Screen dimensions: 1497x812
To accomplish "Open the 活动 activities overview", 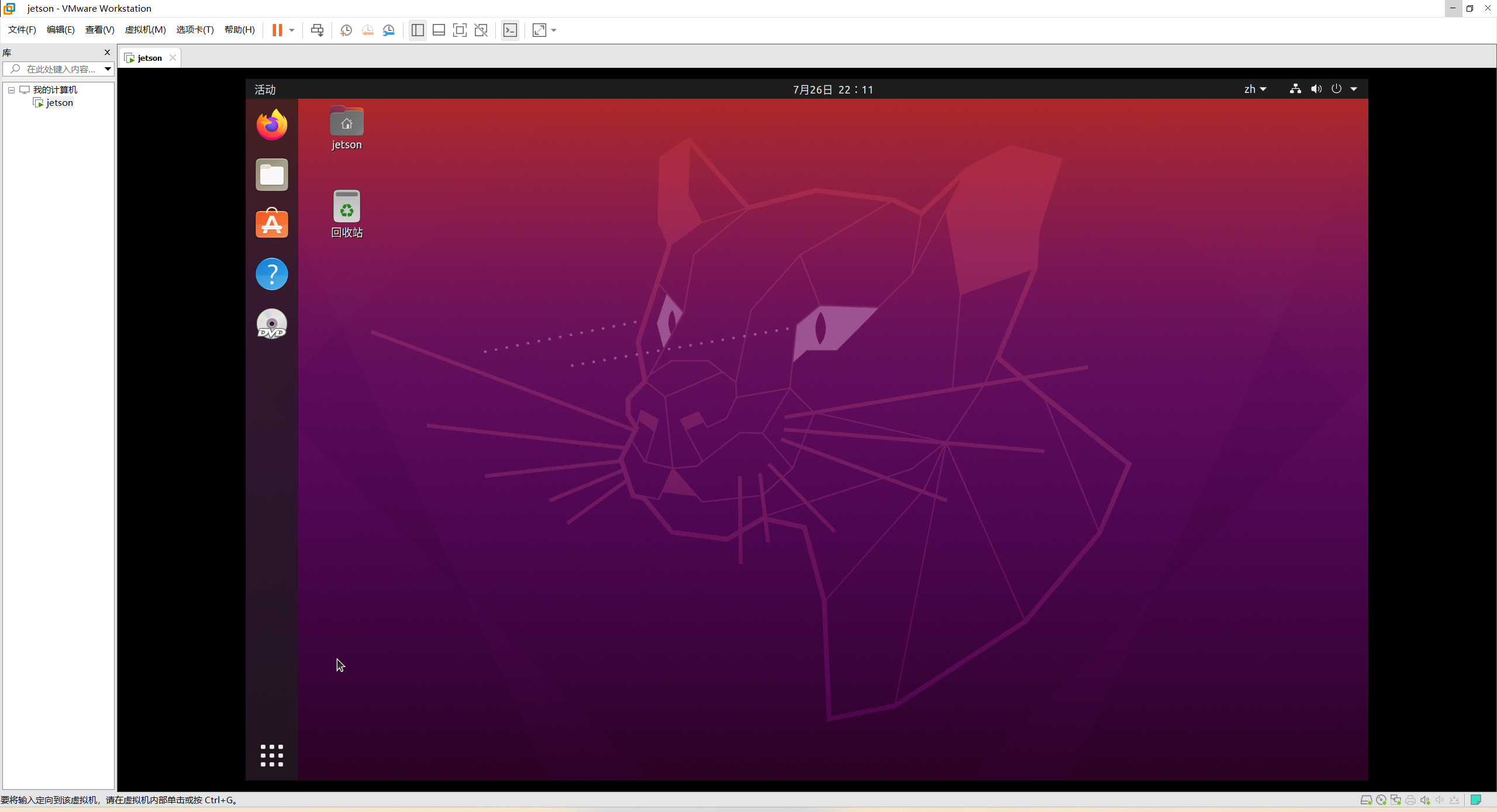I will tap(265, 89).
